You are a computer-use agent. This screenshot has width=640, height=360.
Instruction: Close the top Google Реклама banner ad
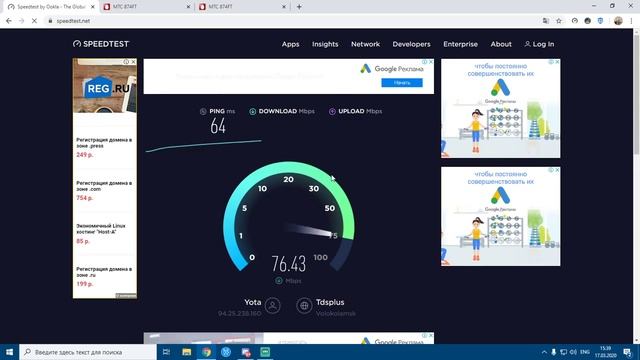click(x=431, y=62)
